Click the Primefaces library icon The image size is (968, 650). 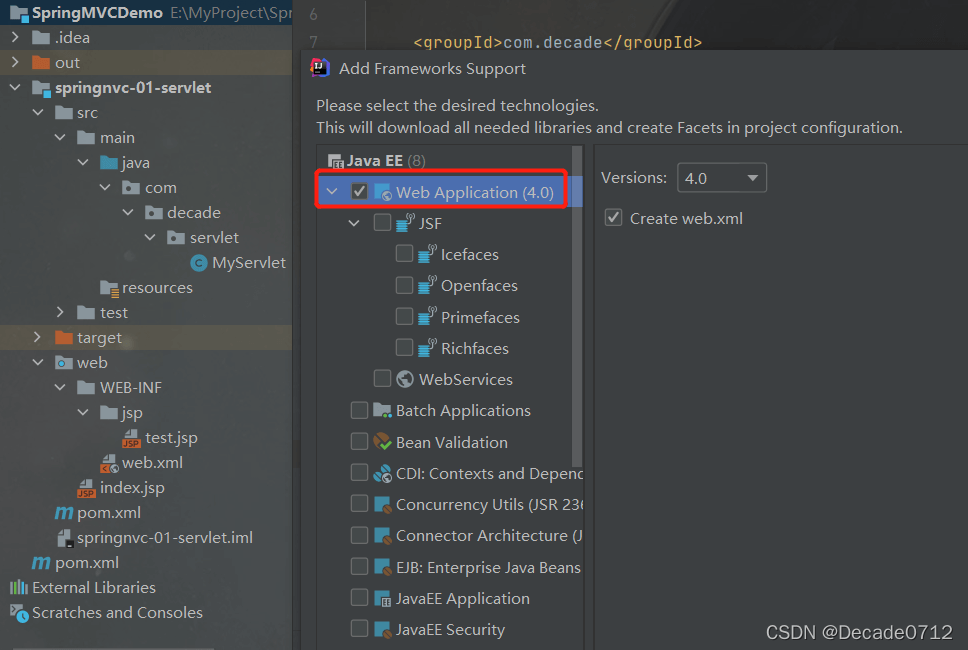click(x=427, y=317)
